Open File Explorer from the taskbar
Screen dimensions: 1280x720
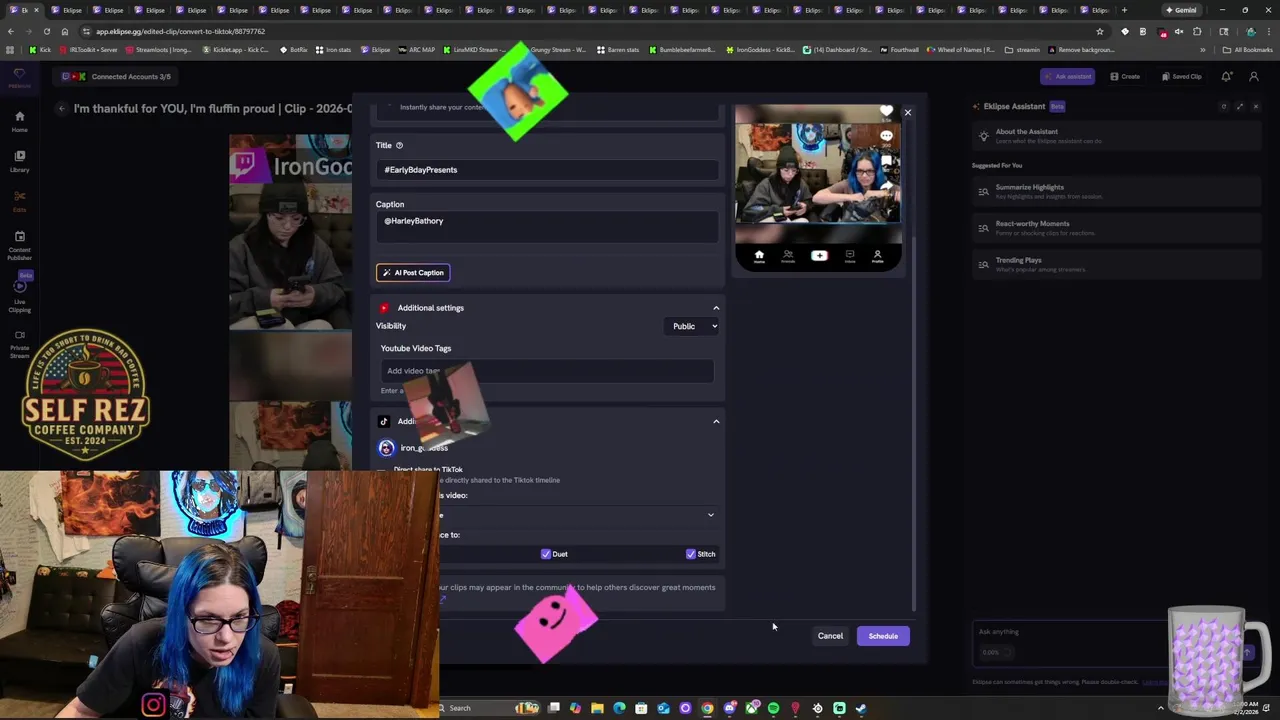pyautogui.click(x=597, y=708)
